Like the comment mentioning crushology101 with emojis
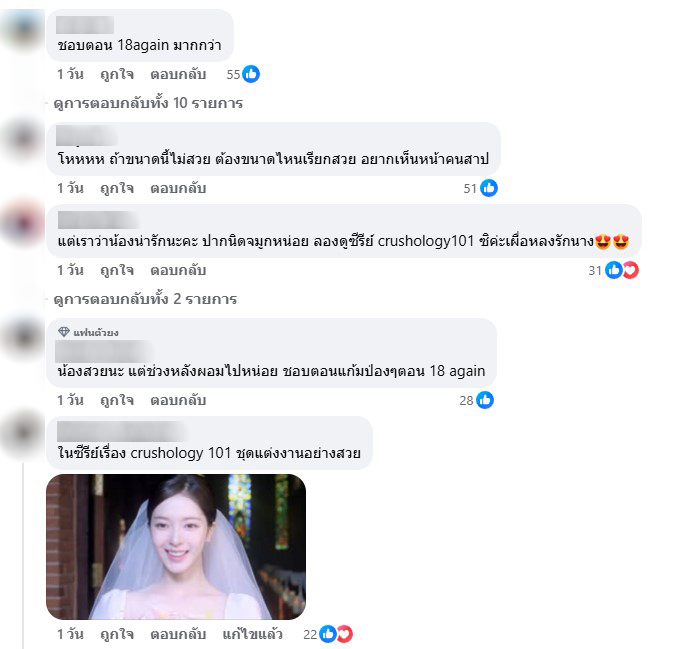 [117, 270]
